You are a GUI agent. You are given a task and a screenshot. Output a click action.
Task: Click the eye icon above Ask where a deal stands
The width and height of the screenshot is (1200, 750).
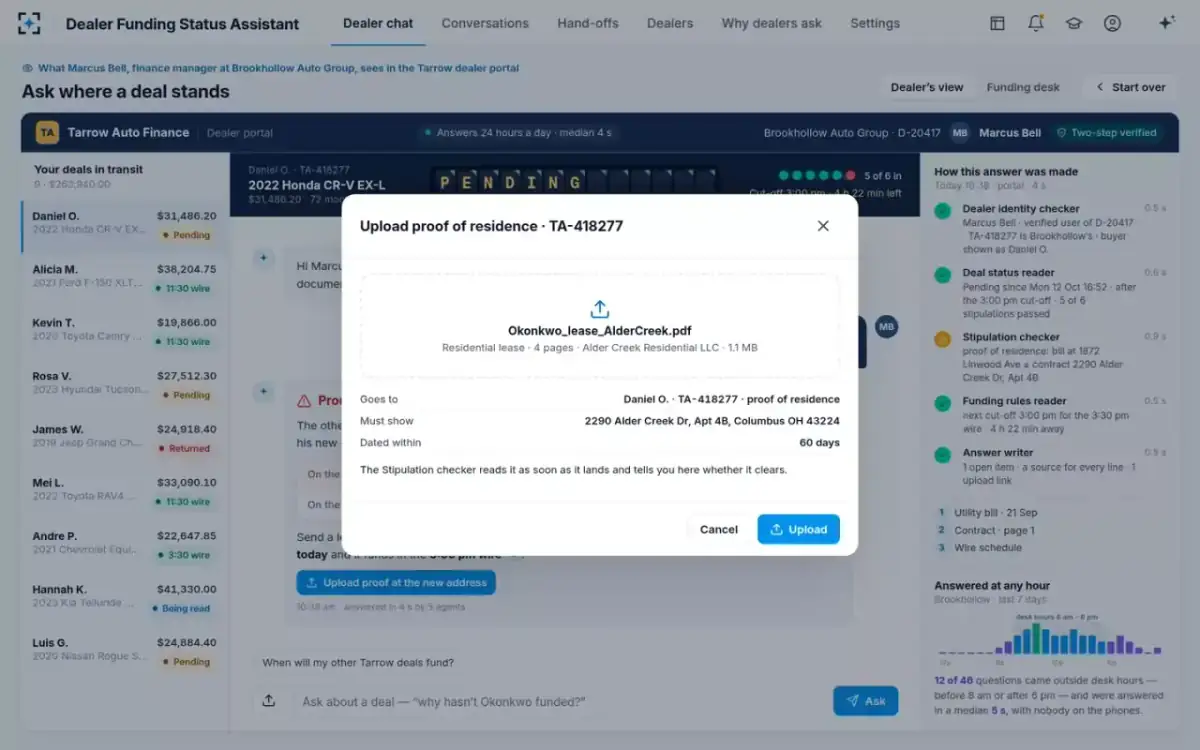tap(28, 68)
